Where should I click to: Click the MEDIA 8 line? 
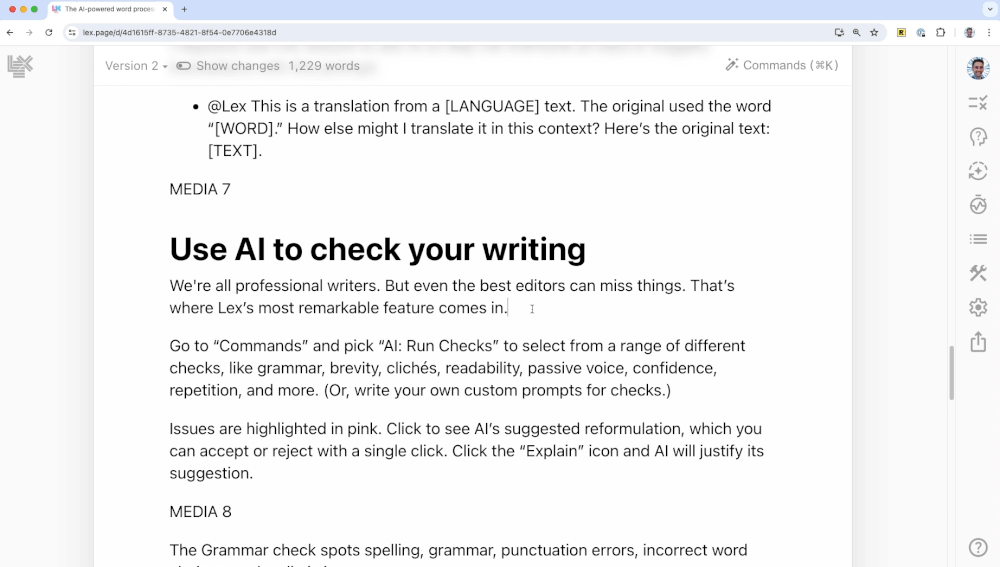coord(200,512)
